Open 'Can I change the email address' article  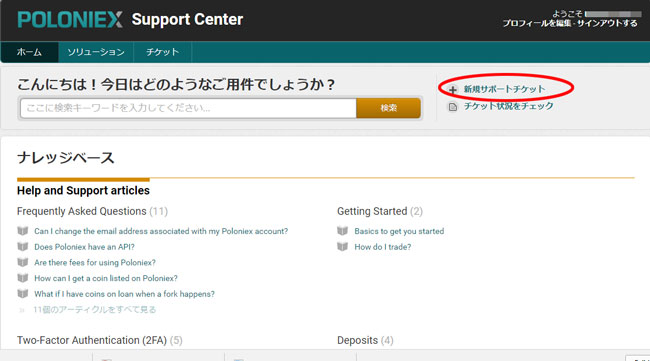(161, 231)
